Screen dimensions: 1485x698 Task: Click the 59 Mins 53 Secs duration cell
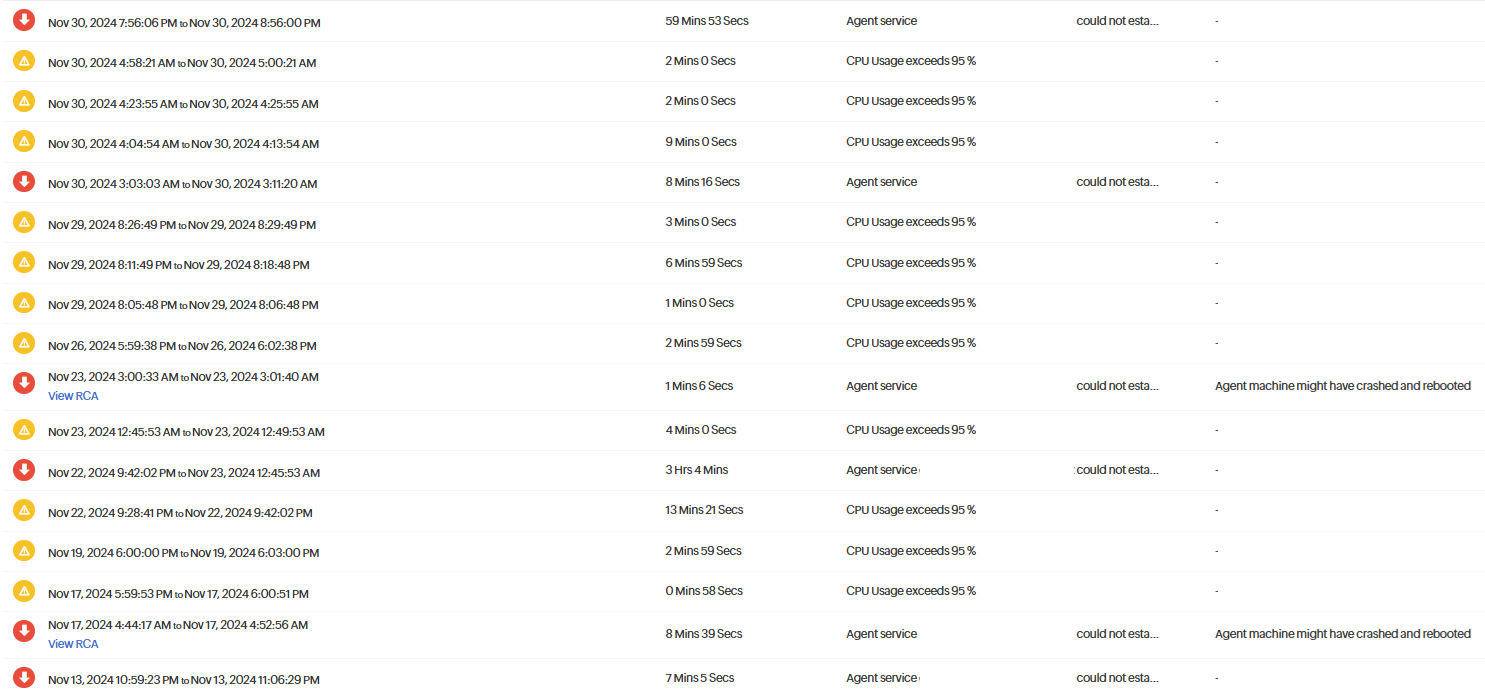tap(707, 21)
